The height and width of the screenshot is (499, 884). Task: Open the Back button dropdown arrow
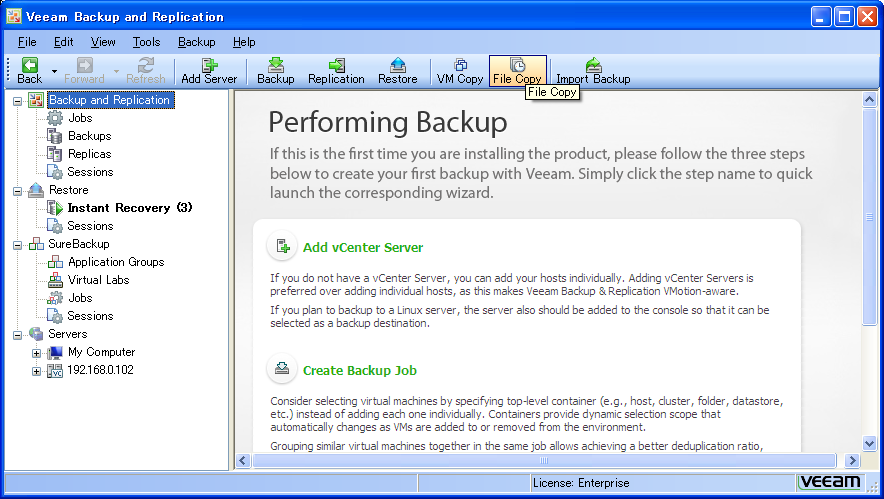(x=54, y=72)
